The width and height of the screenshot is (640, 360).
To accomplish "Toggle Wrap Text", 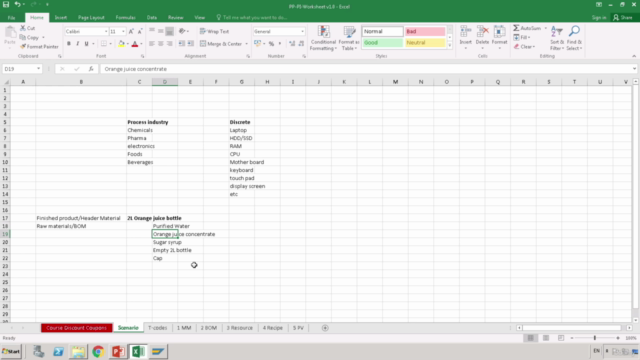I will pyautogui.click(x=214, y=31).
